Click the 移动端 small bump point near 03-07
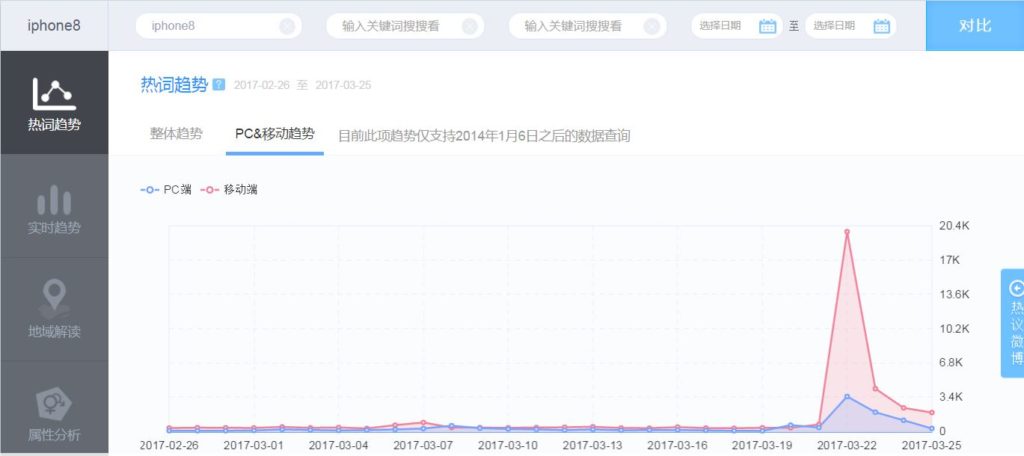The image size is (1024, 456). [x=423, y=423]
